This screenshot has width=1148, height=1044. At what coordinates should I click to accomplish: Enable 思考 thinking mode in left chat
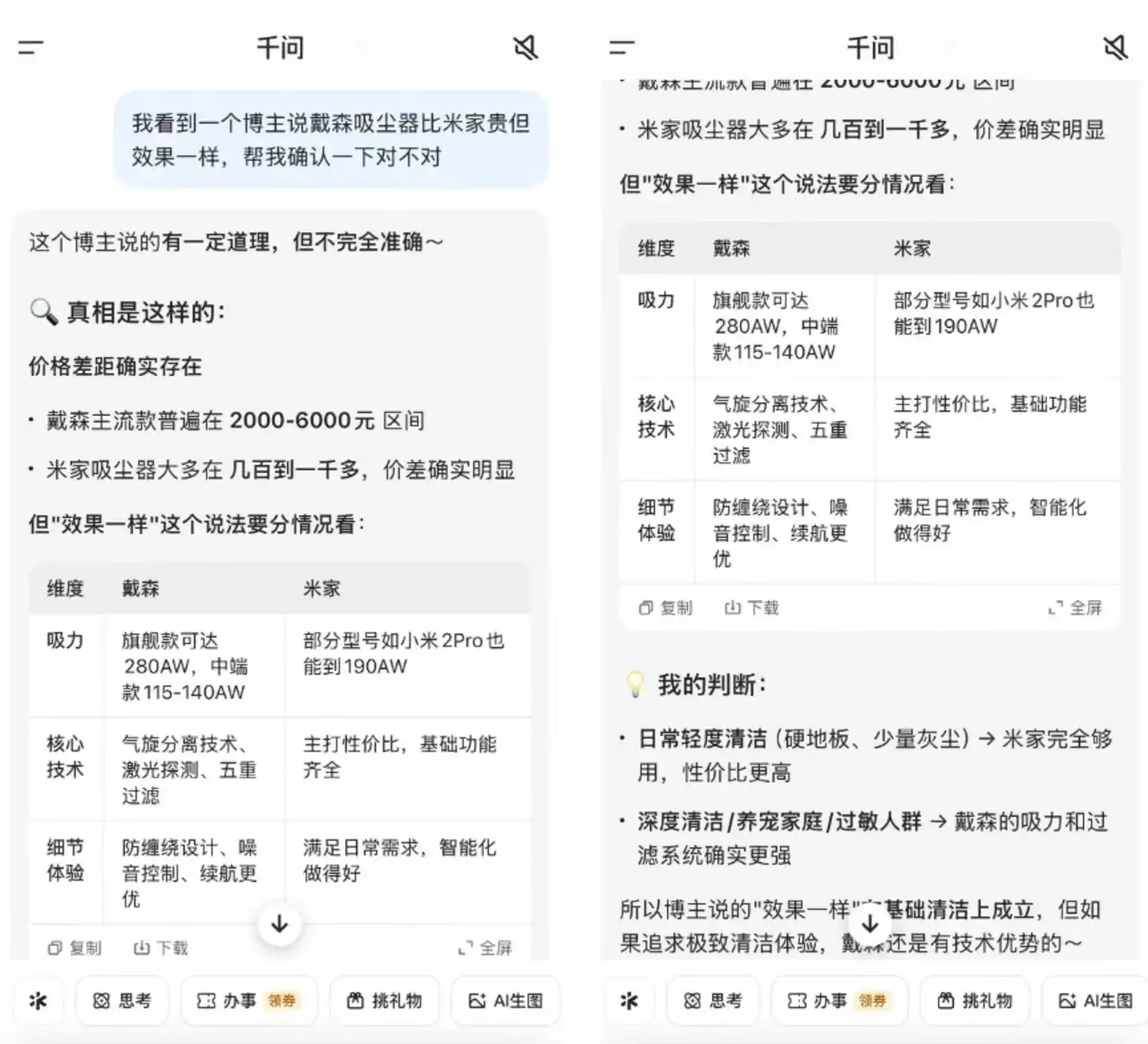pyautogui.click(x=122, y=1000)
